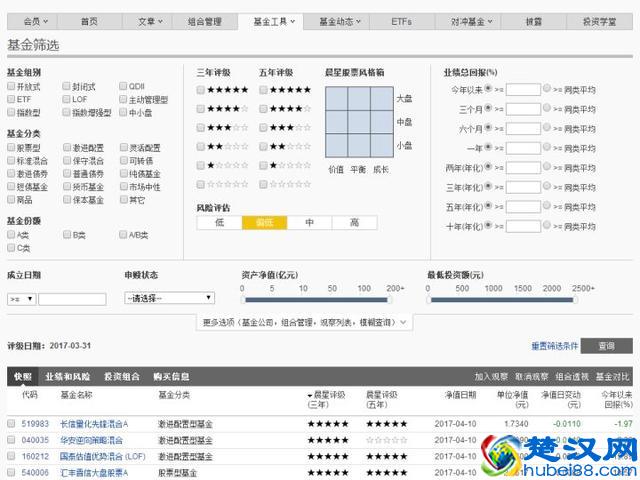Click the 重置筛选条件 link
This screenshot has width=640, height=480.
click(x=554, y=346)
